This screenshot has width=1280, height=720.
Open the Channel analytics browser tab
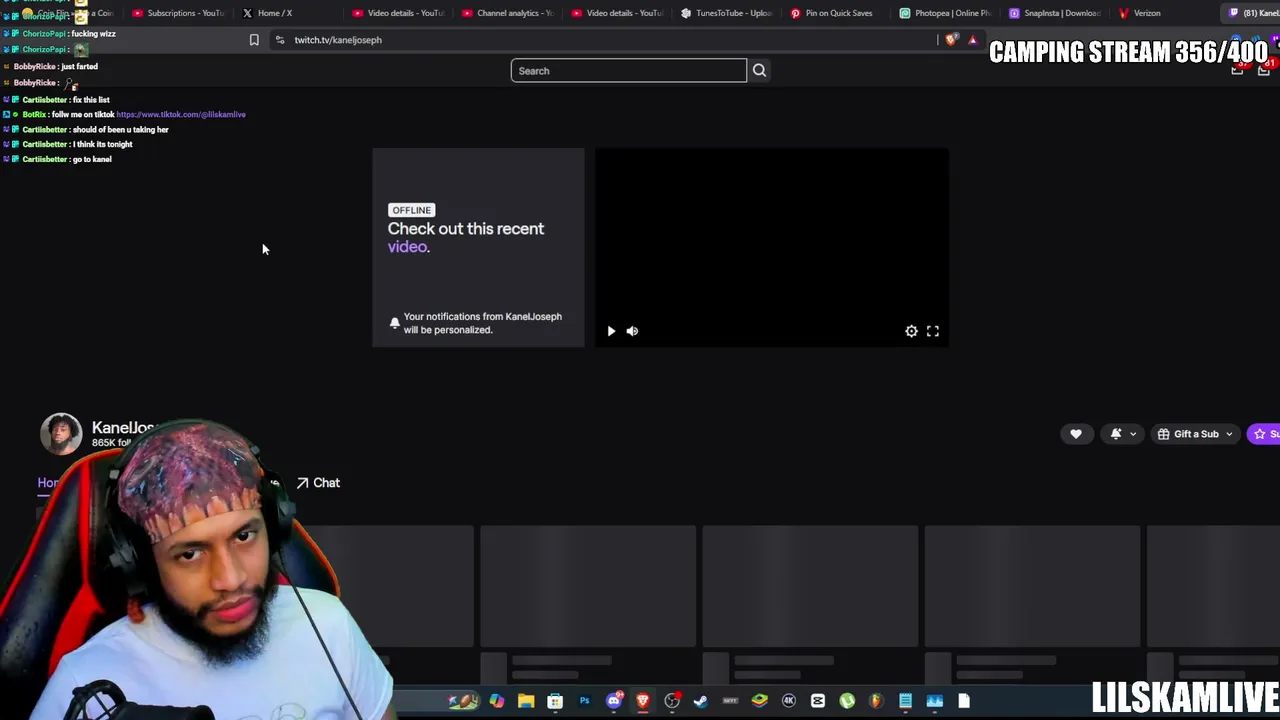click(508, 13)
